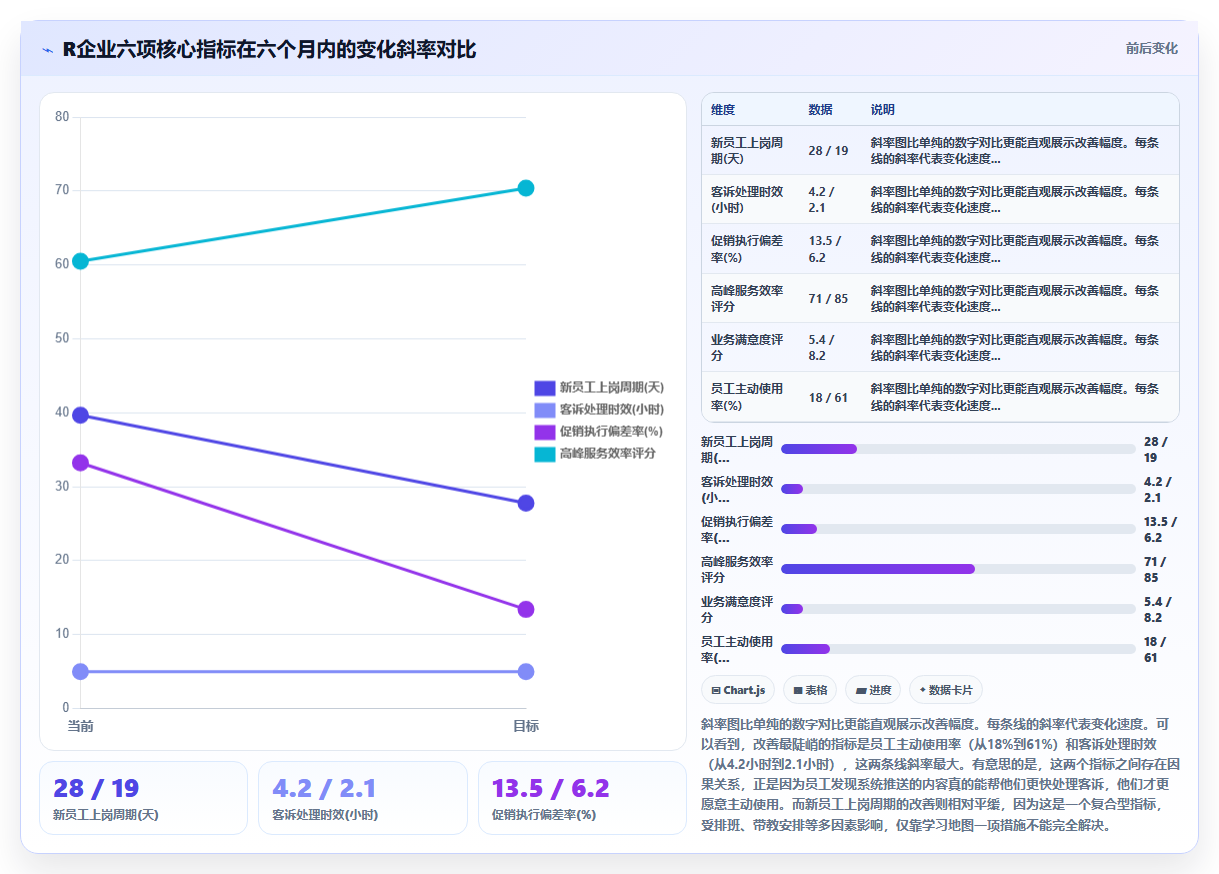
Task: Click the light blue line's 当前 point
Action: point(81,671)
